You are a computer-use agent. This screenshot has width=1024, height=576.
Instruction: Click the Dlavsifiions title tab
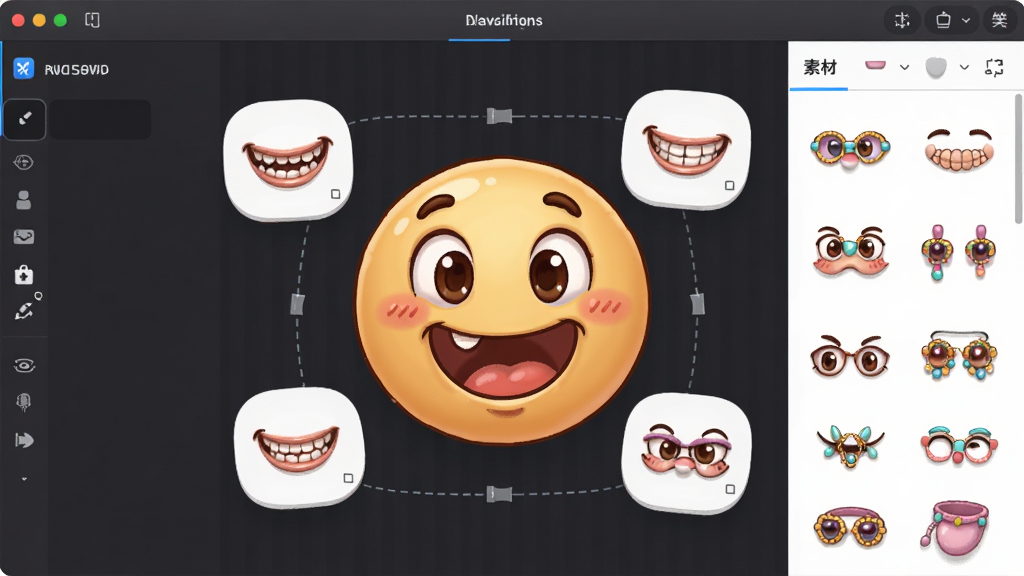pyautogui.click(x=504, y=21)
